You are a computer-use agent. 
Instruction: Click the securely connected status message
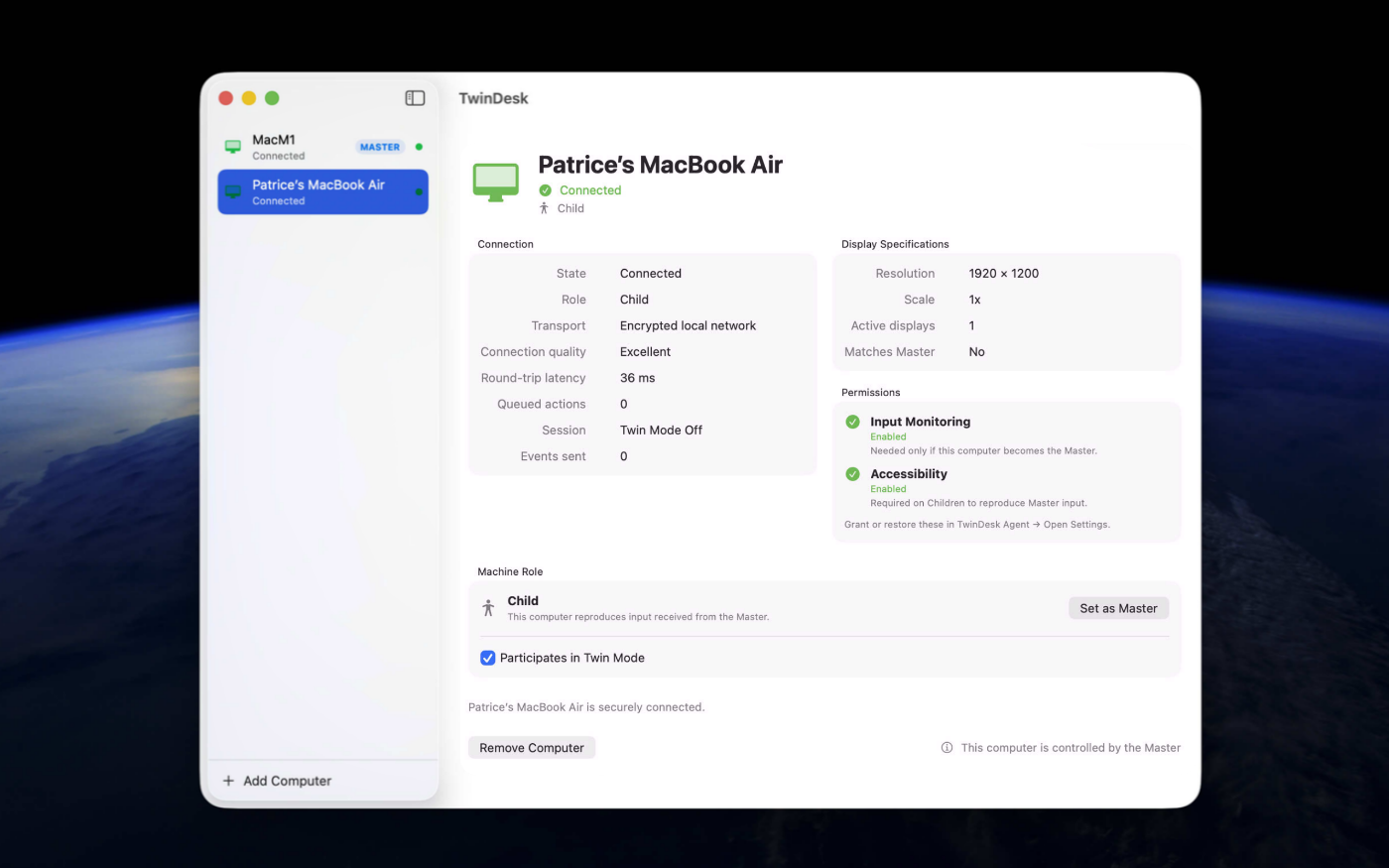[586, 707]
